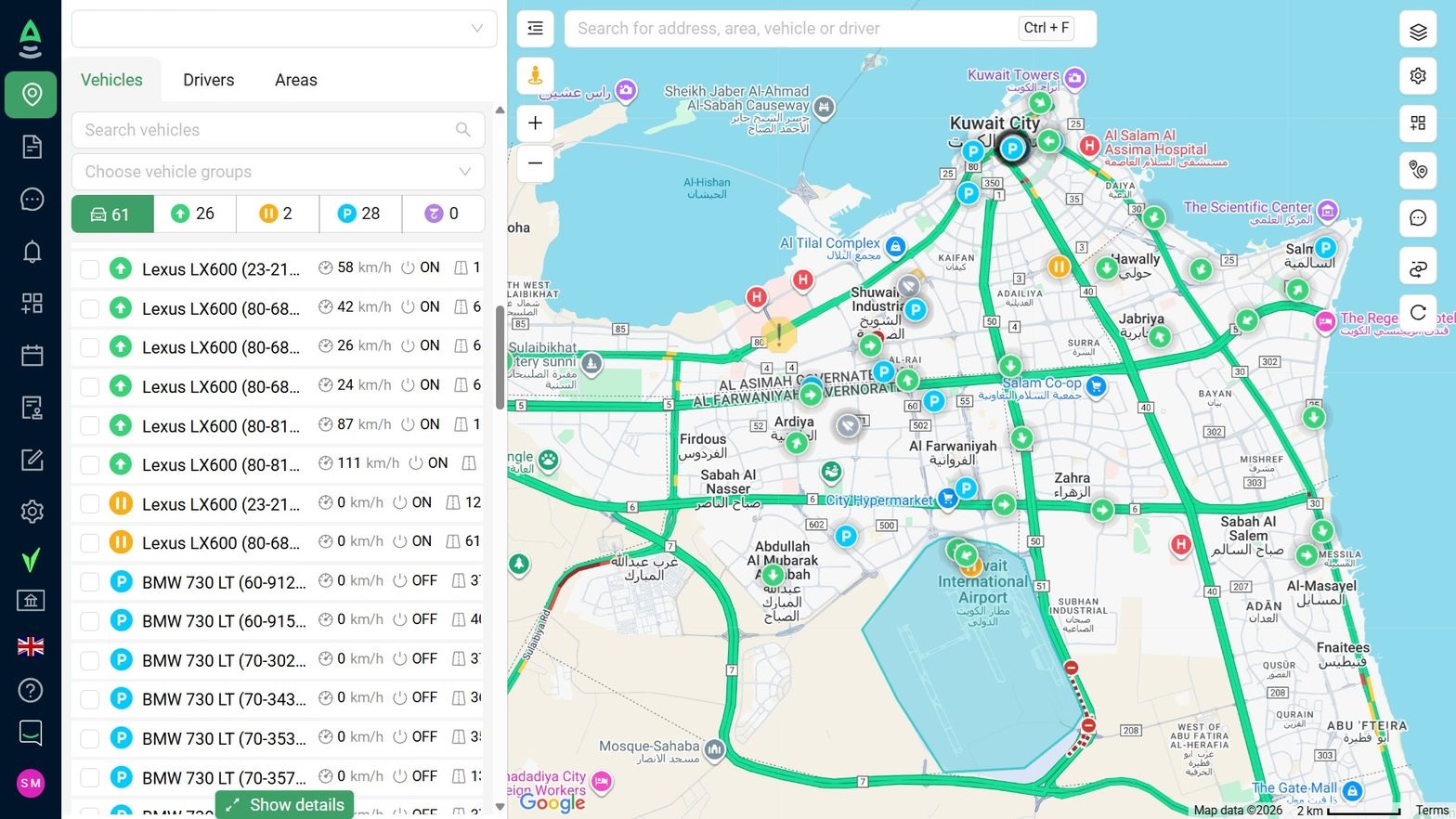Screen dimensions: 1456x819
Task: Switch to the Drivers tab
Action: coord(208,80)
